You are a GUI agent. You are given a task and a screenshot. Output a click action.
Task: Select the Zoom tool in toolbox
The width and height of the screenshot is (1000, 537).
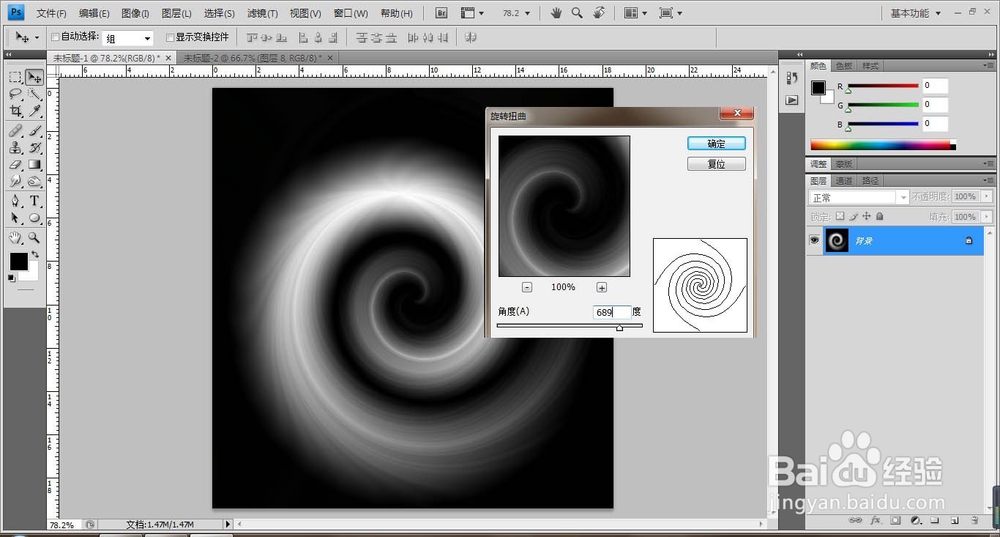34,238
